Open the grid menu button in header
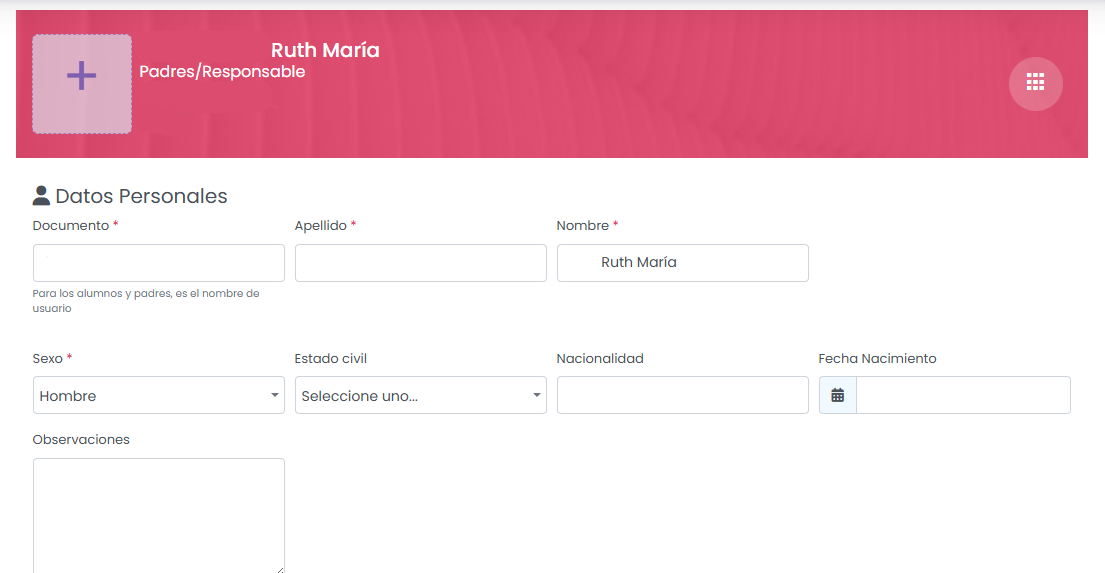 click(1035, 83)
